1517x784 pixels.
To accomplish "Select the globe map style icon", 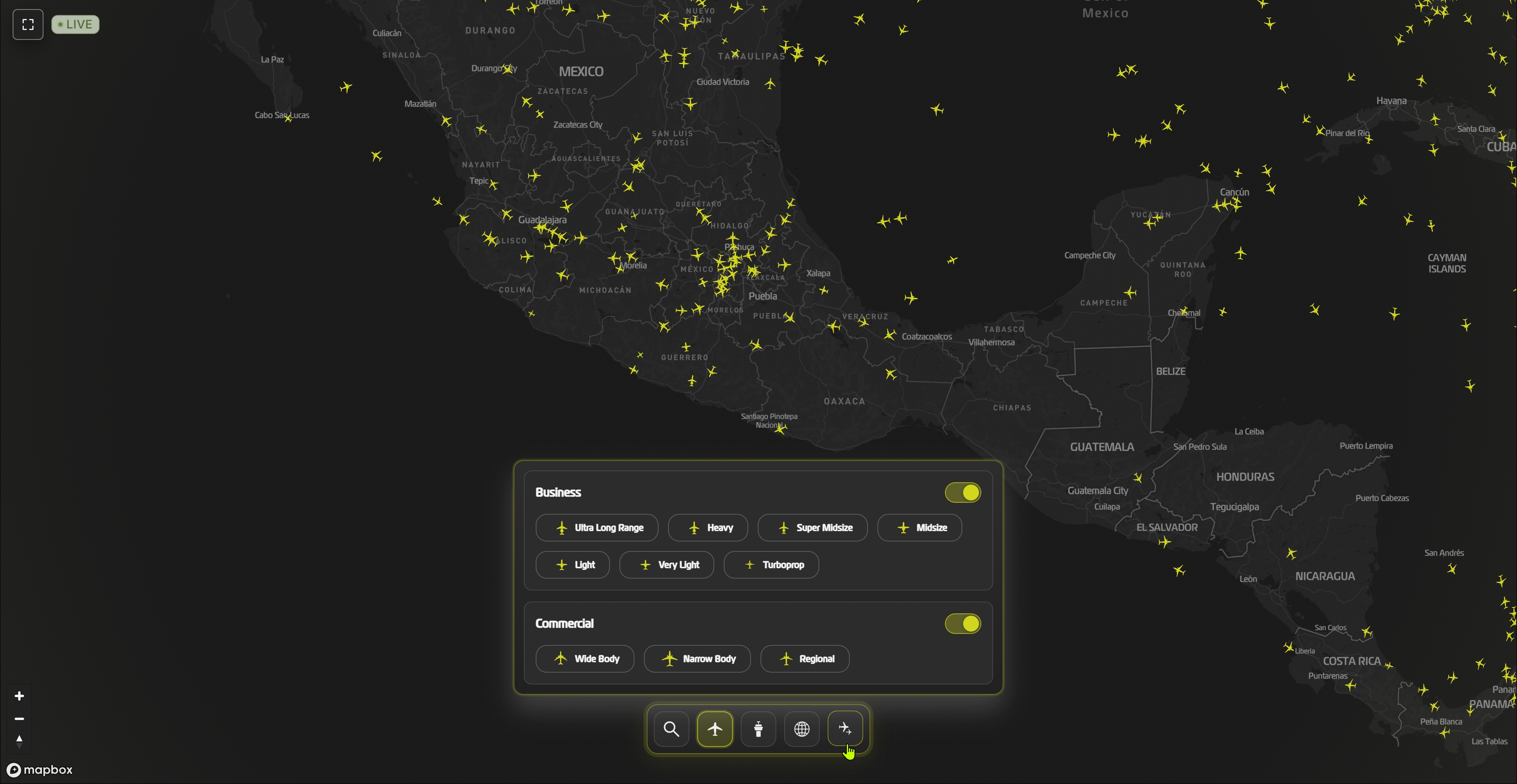I will click(x=802, y=729).
